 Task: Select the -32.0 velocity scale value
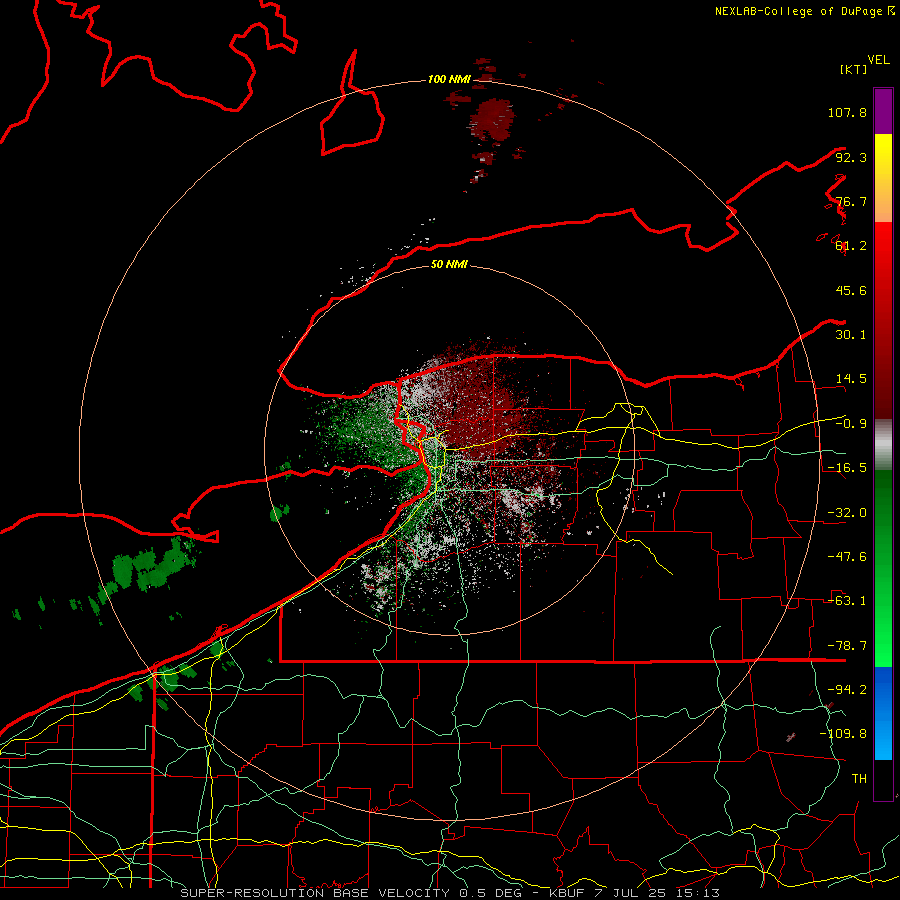pyautogui.click(x=847, y=513)
